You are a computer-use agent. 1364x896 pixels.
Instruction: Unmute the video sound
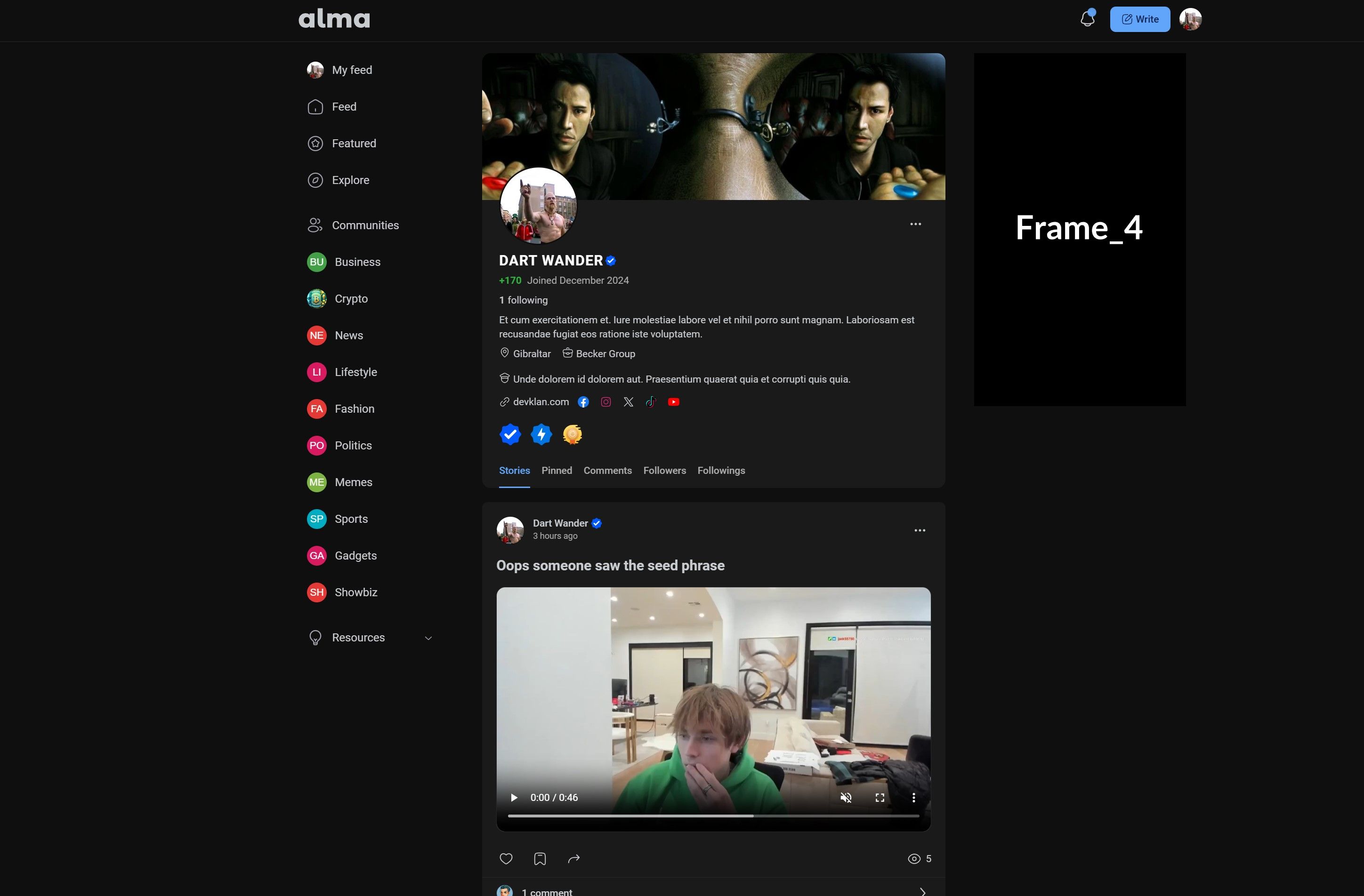tap(845, 798)
